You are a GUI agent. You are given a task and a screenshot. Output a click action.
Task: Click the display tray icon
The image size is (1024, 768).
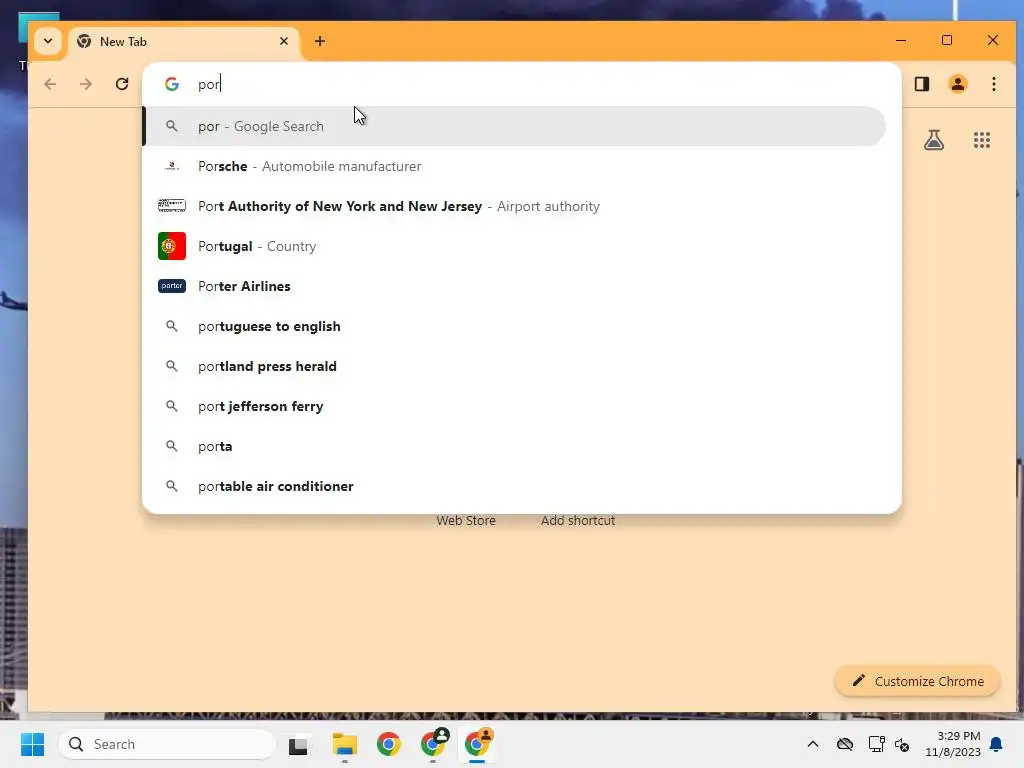tap(876, 744)
